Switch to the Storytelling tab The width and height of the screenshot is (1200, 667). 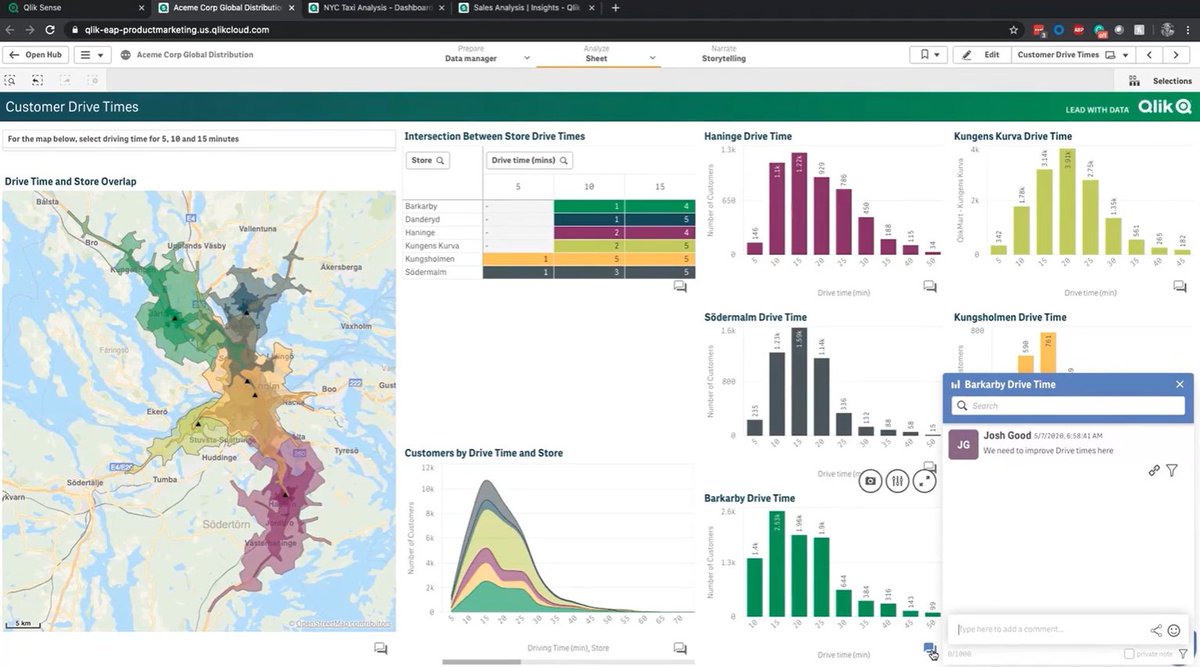723,54
